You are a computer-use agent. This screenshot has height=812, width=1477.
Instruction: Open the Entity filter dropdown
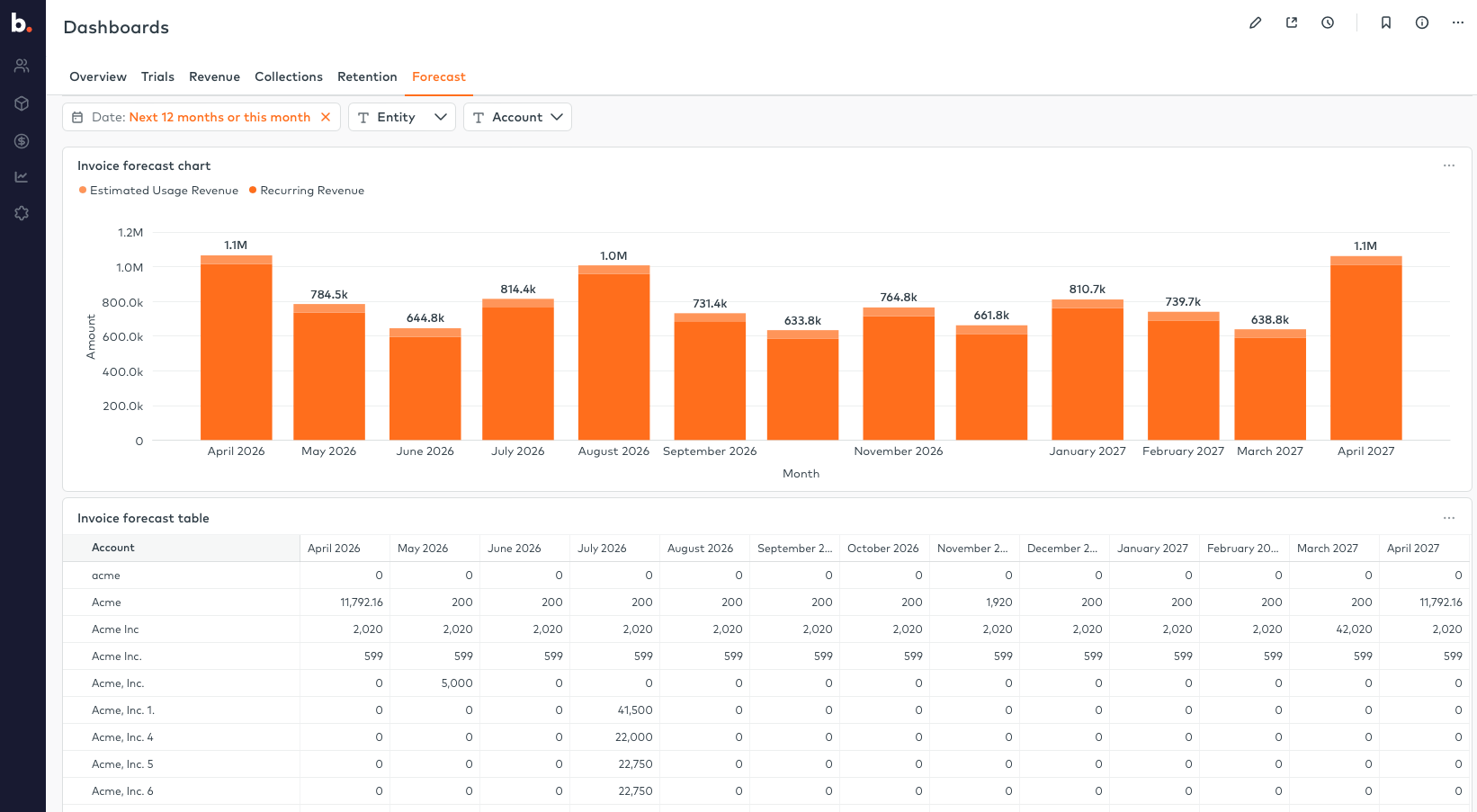(x=401, y=117)
